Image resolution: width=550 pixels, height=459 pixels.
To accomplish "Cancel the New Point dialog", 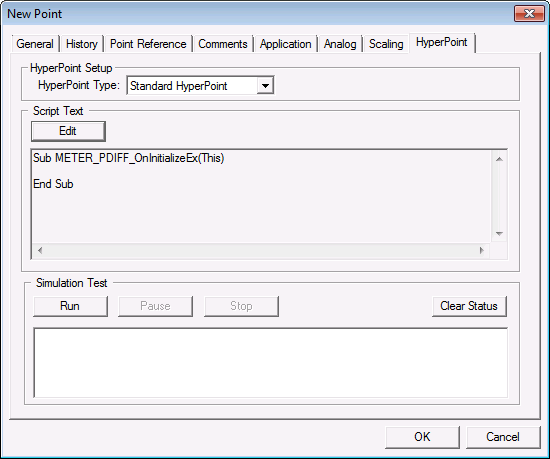I will tap(503, 437).
